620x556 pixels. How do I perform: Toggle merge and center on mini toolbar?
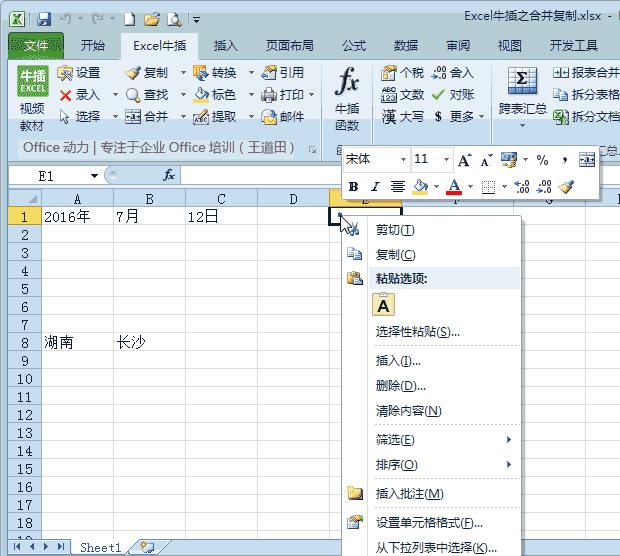pyautogui.click(x=587, y=160)
